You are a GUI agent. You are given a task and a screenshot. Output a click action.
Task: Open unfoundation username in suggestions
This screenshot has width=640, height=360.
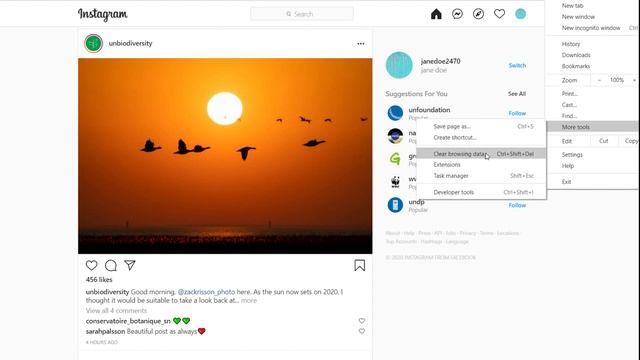pos(429,110)
